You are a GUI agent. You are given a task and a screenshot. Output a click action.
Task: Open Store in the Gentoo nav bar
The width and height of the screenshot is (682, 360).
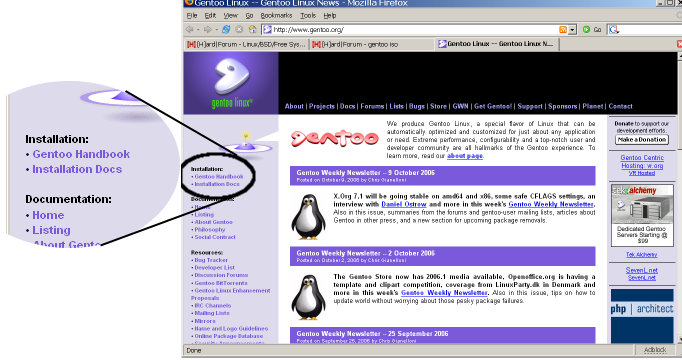438,106
